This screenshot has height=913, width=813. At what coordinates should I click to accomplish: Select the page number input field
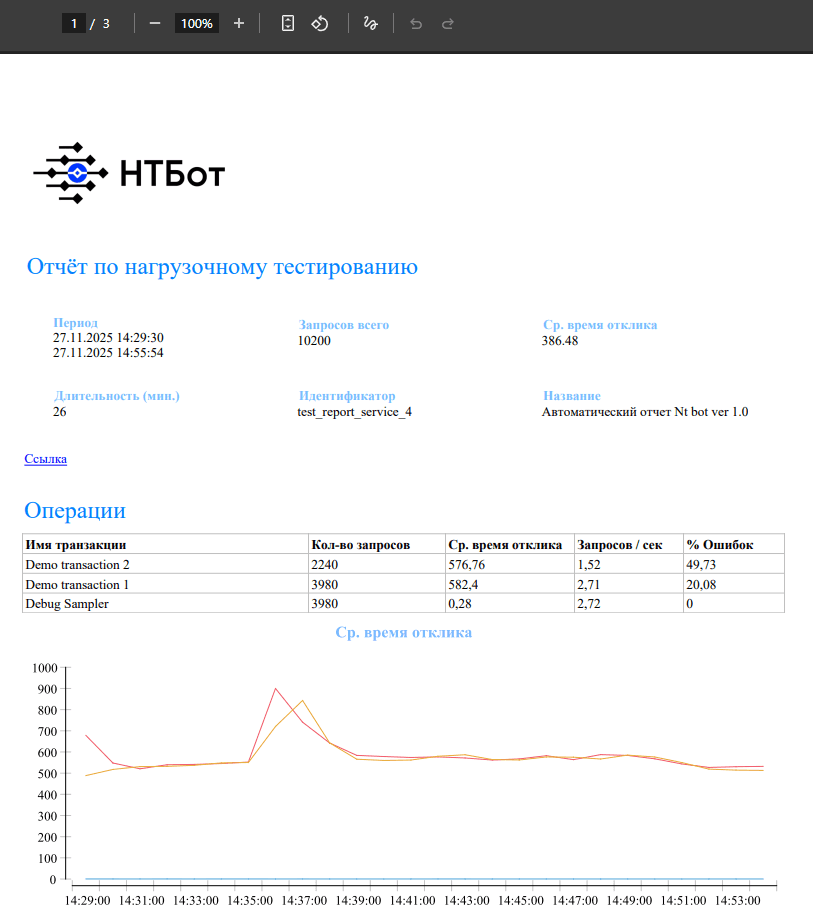pyautogui.click(x=74, y=23)
